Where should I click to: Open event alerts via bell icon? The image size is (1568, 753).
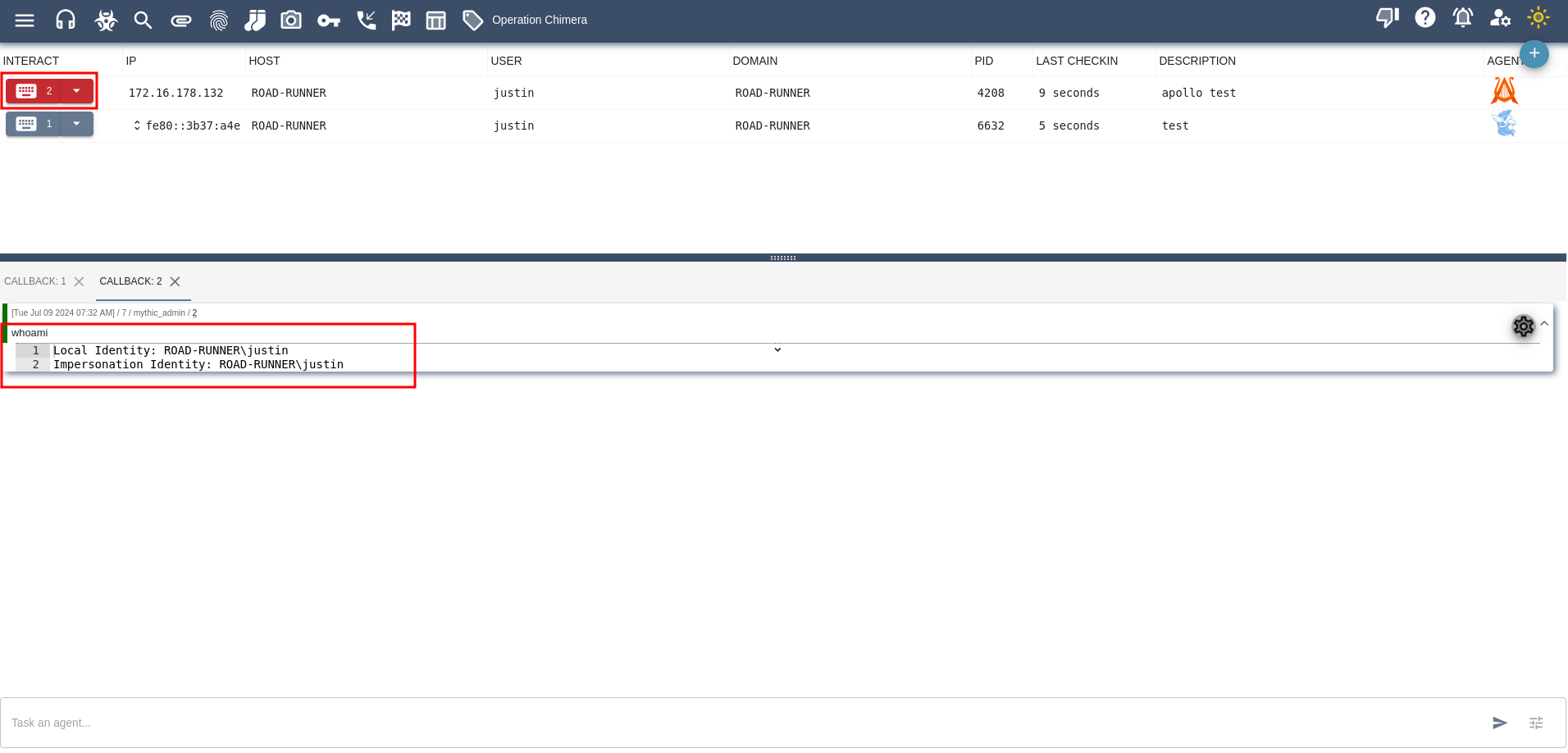pyautogui.click(x=1463, y=17)
